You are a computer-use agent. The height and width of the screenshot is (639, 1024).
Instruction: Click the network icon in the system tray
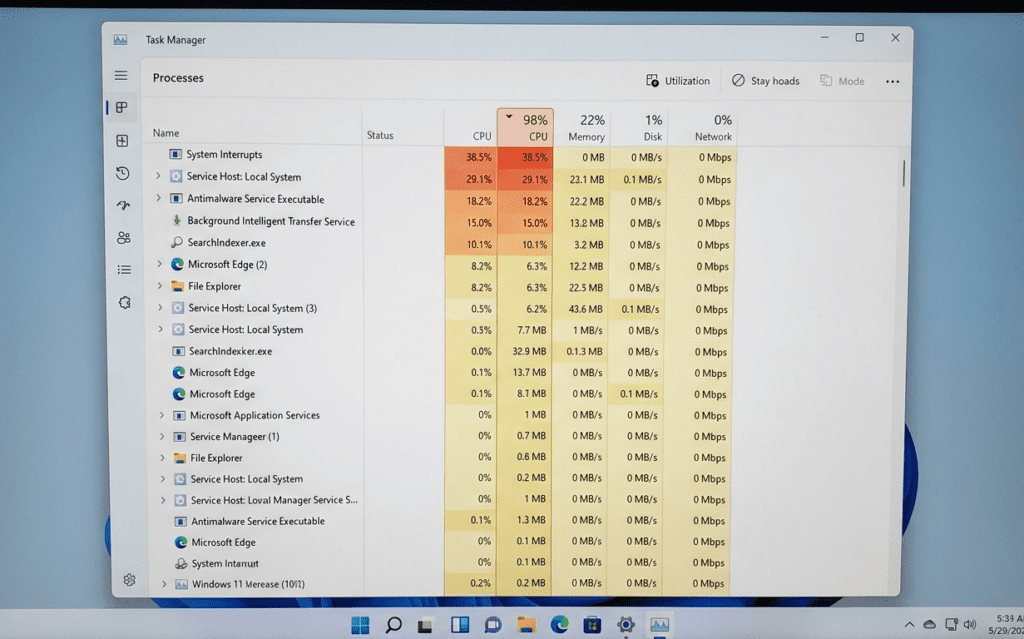tap(951, 625)
